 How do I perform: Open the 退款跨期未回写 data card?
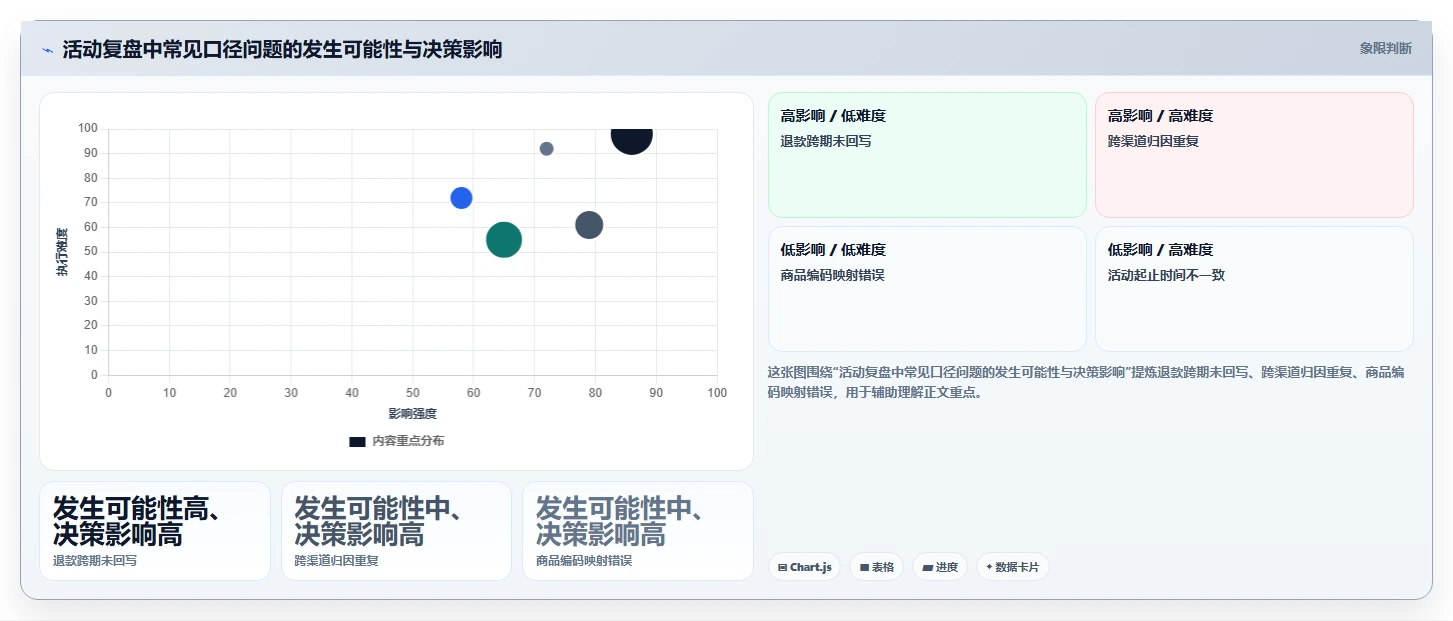(155, 531)
